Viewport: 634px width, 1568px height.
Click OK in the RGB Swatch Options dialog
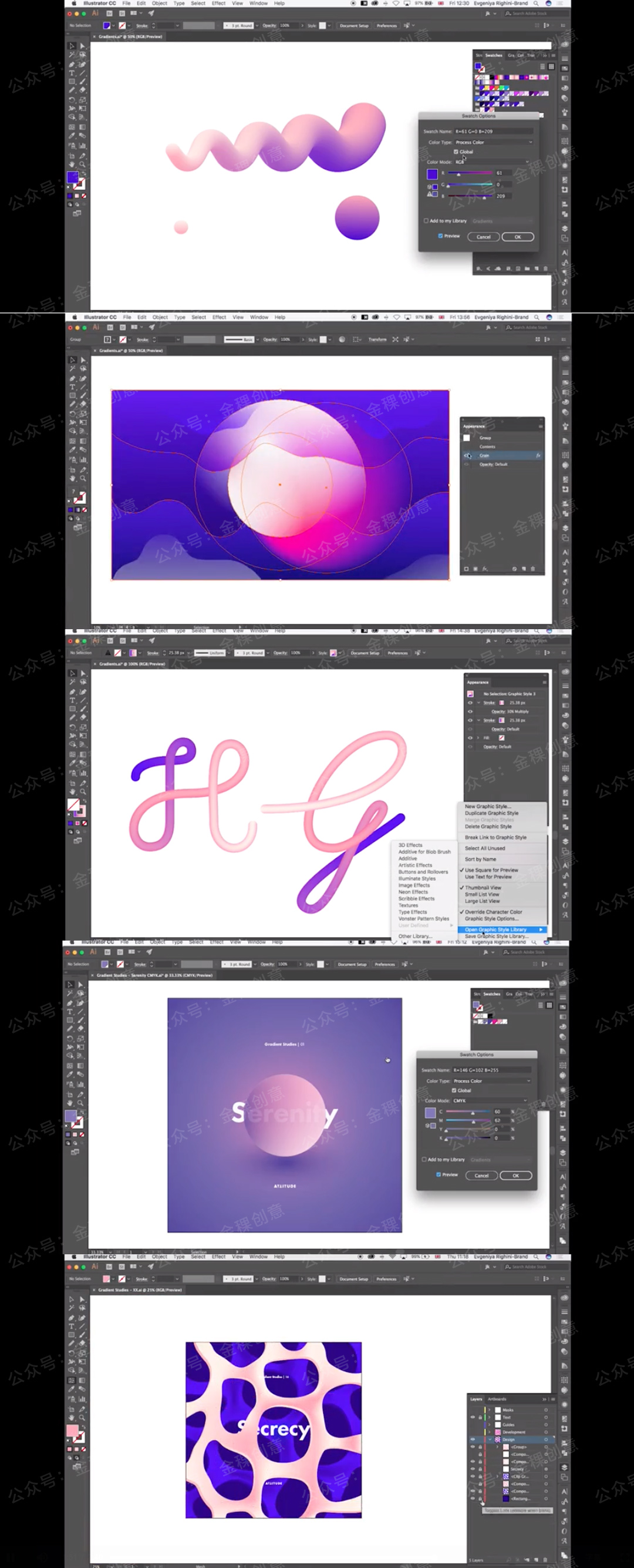pyautogui.click(x=518, y=237)
